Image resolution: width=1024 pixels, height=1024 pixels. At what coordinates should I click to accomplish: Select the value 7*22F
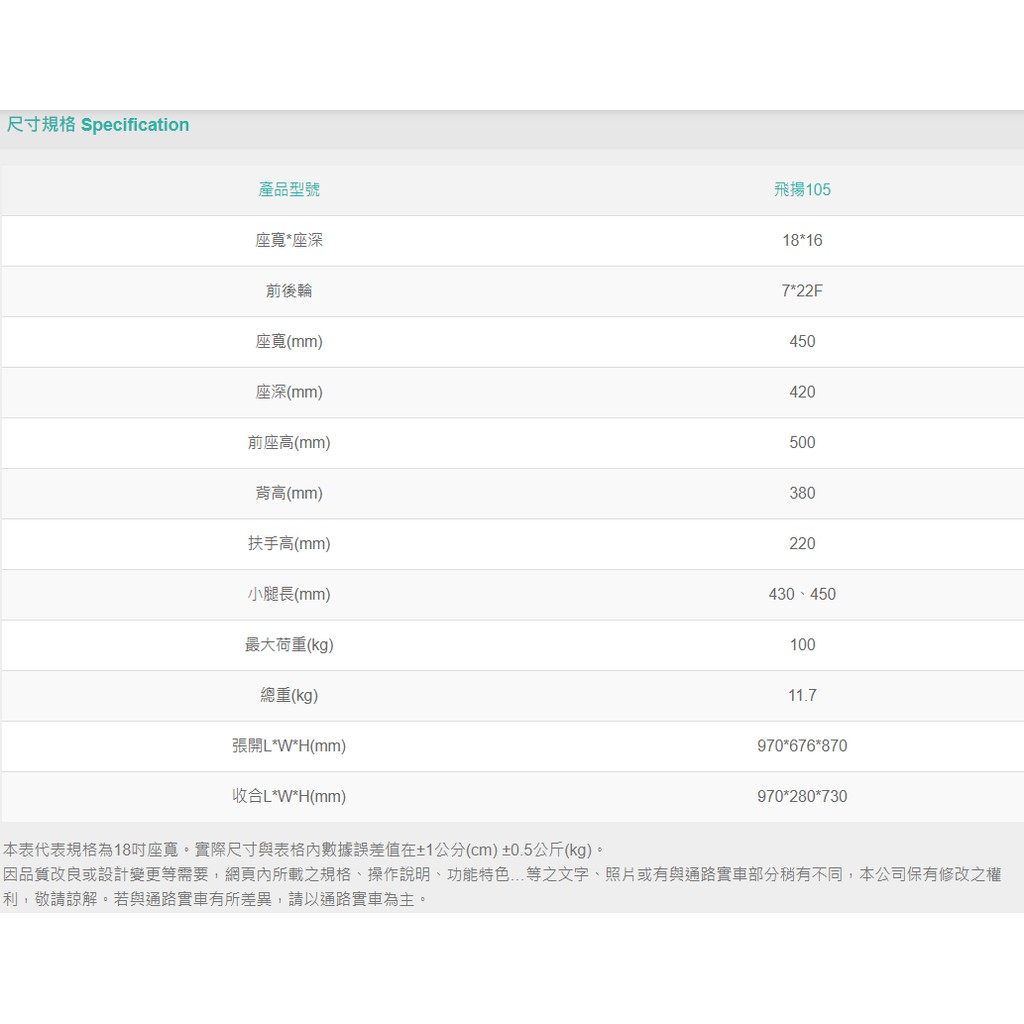802,291
